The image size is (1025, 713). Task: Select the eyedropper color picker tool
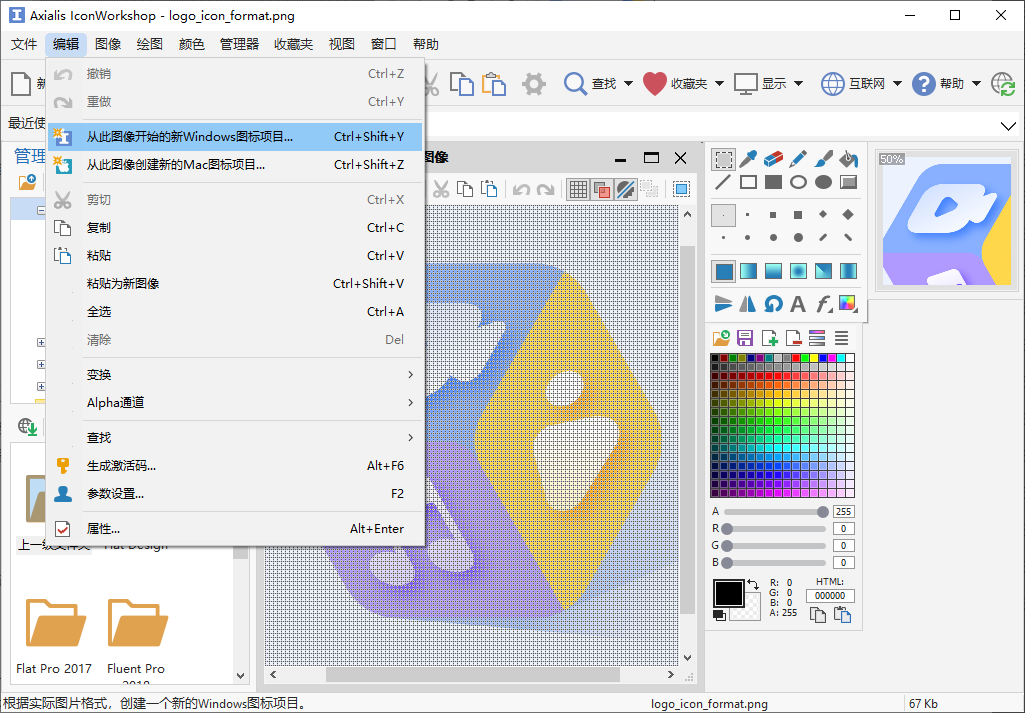(748, 158)
